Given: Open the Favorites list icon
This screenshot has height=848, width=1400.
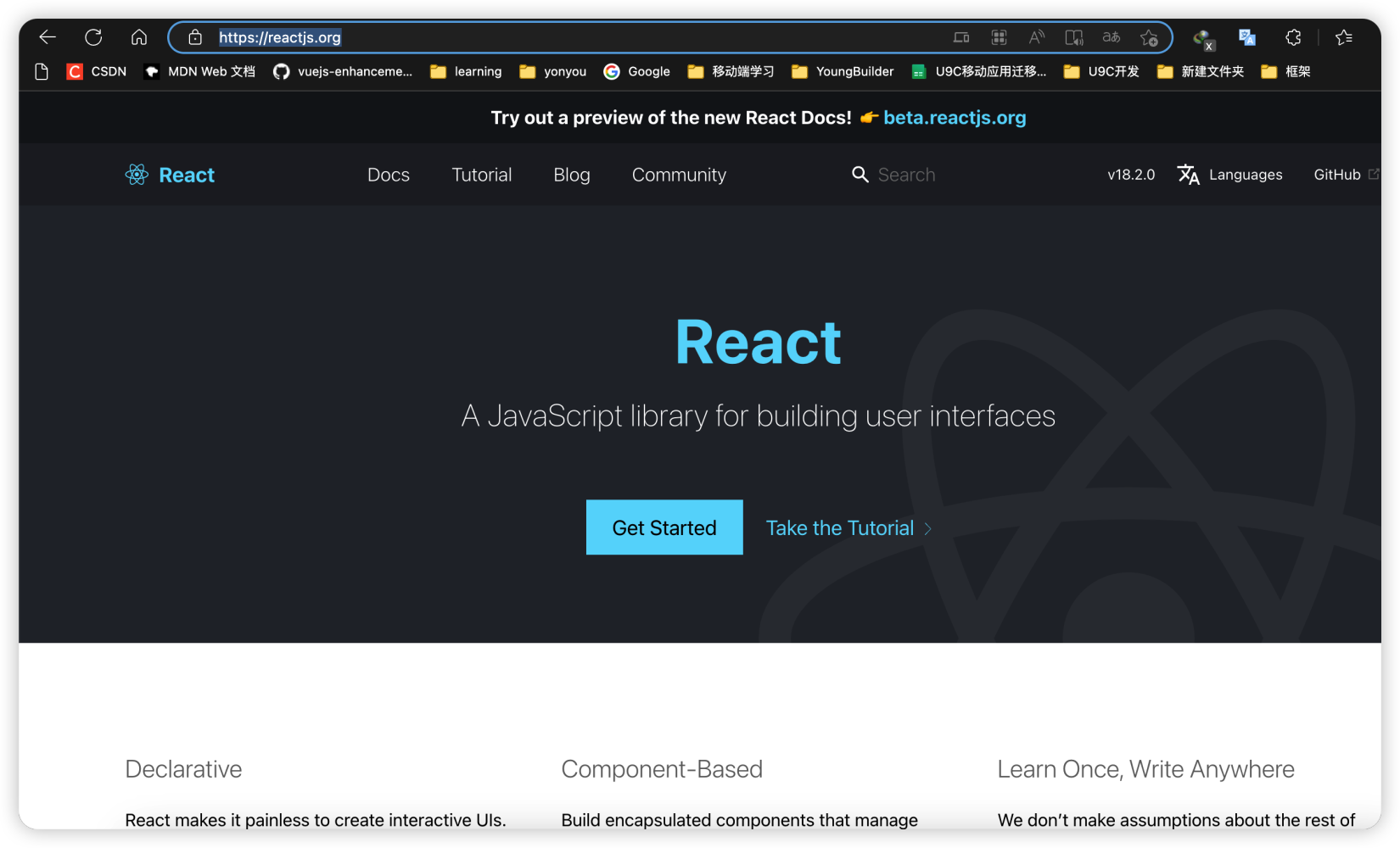Looking at the screenshot, I should 1344,37.
